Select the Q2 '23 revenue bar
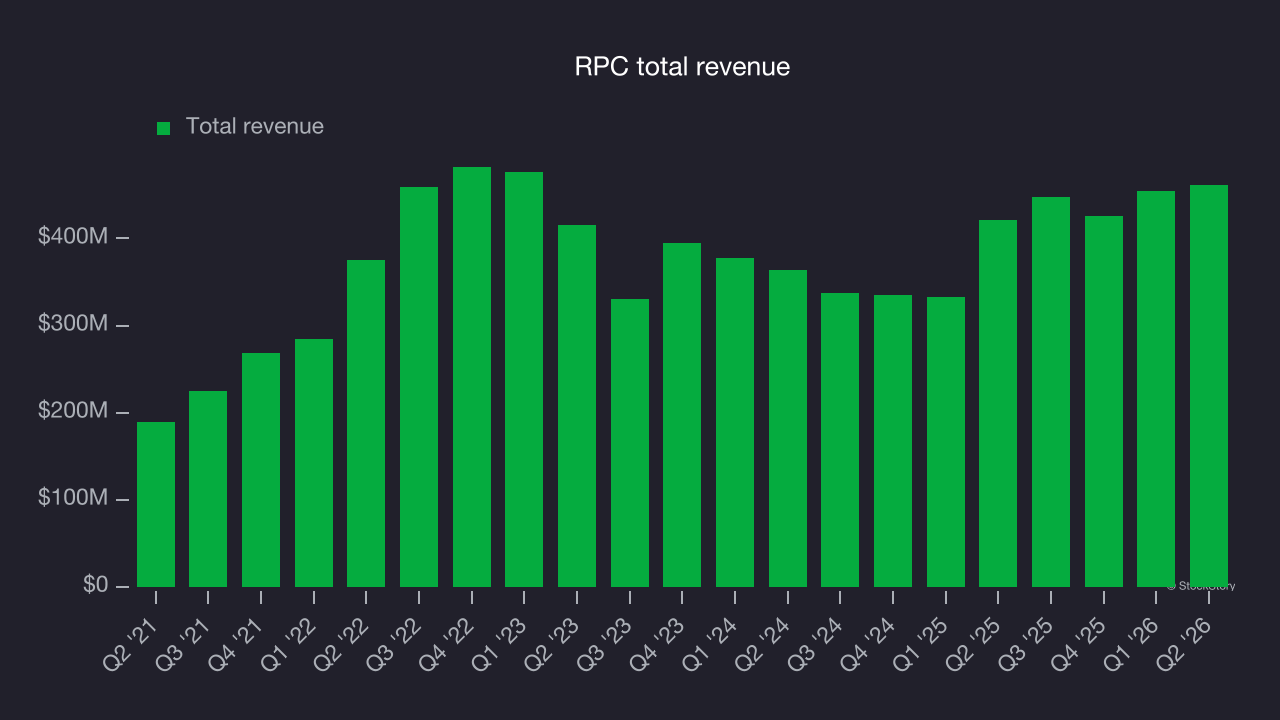This screenshot has height=720, width=1280. tap(577, 406)
